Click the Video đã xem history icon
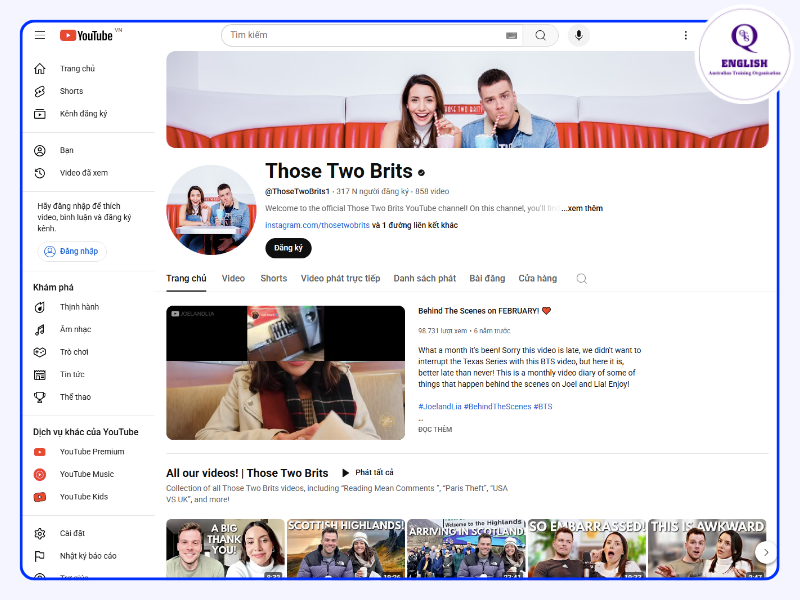Viewport: 800px width, 600px height. (x=40, y=173)
